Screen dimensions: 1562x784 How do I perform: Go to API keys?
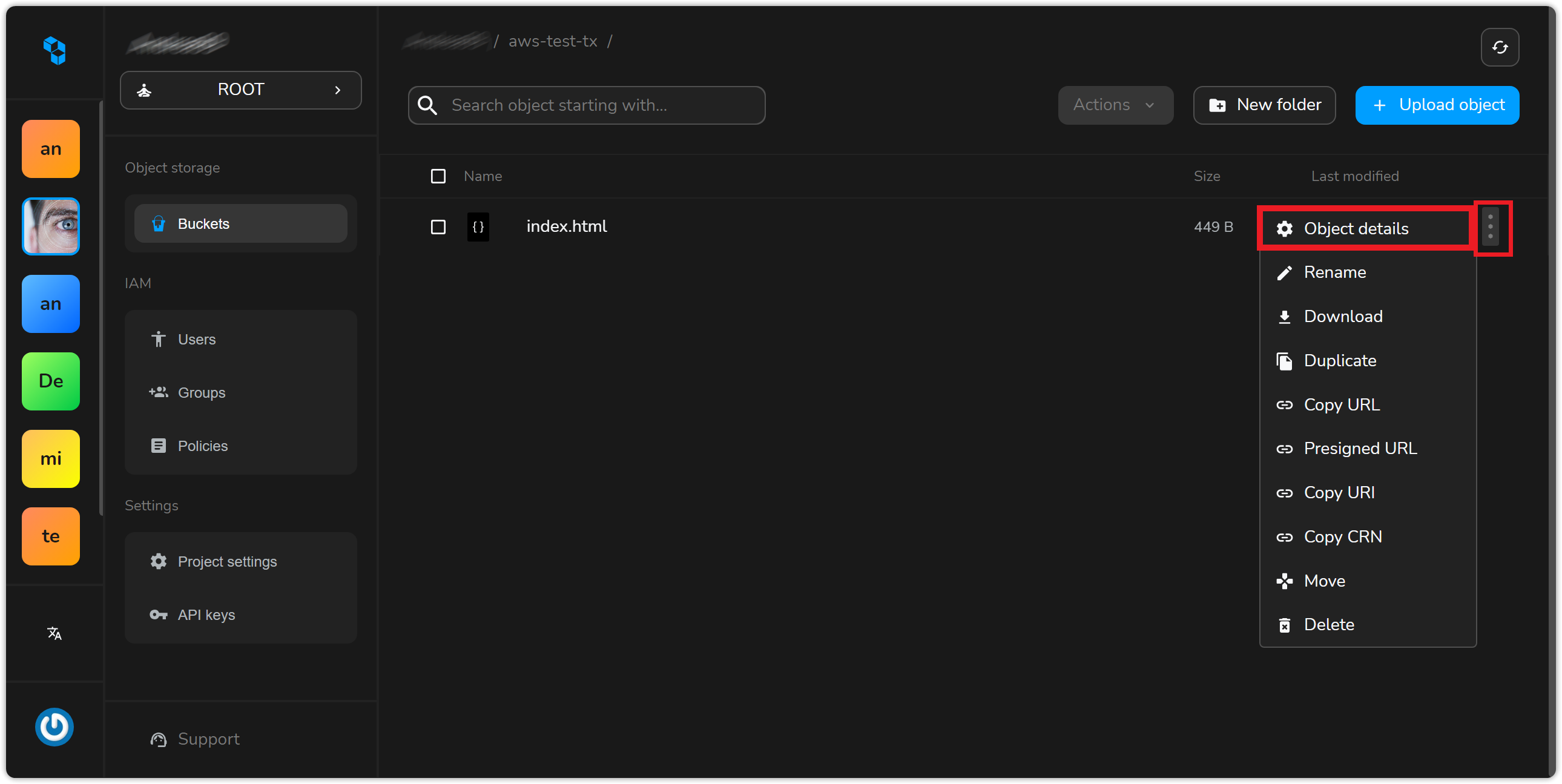tap(241, 615)
